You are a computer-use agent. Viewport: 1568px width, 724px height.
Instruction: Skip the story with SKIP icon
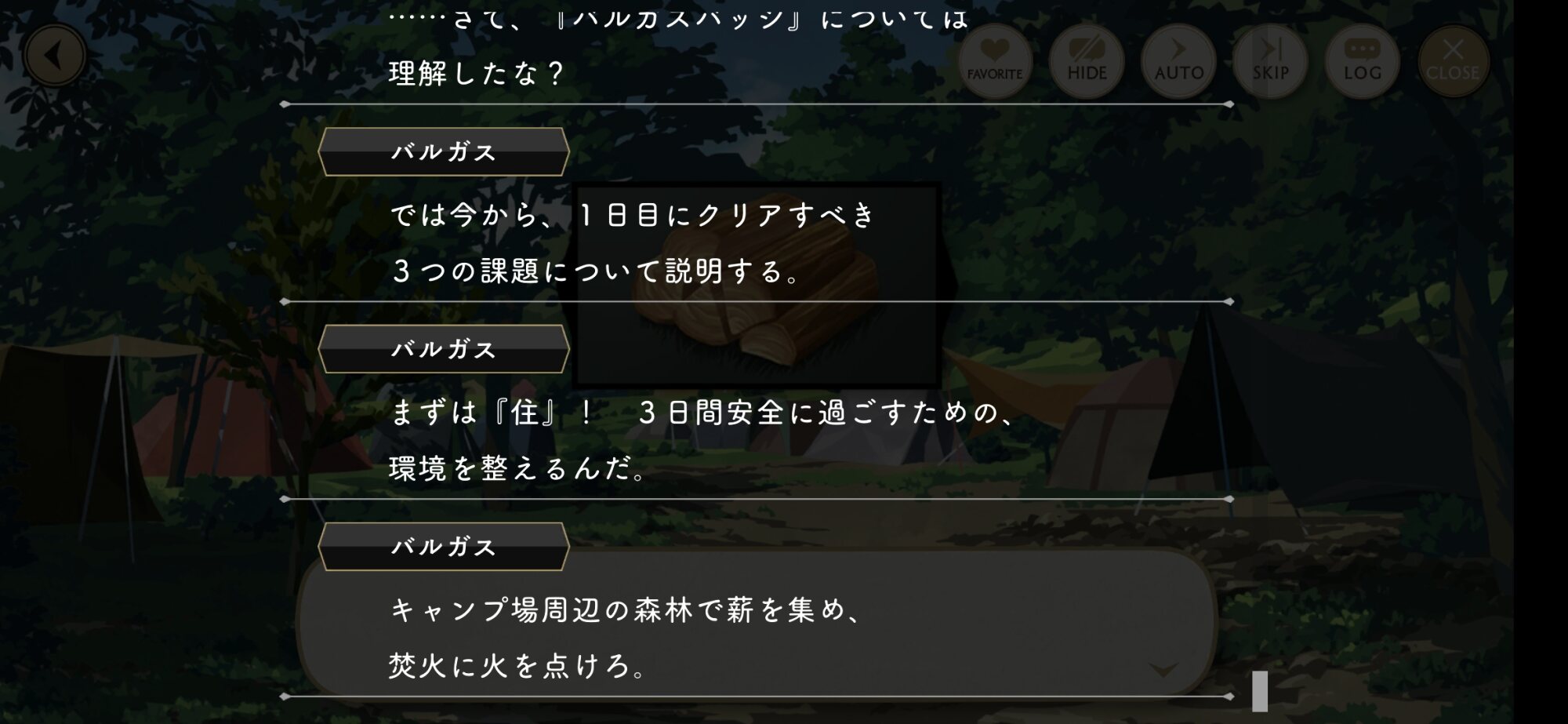[1270, 60]
